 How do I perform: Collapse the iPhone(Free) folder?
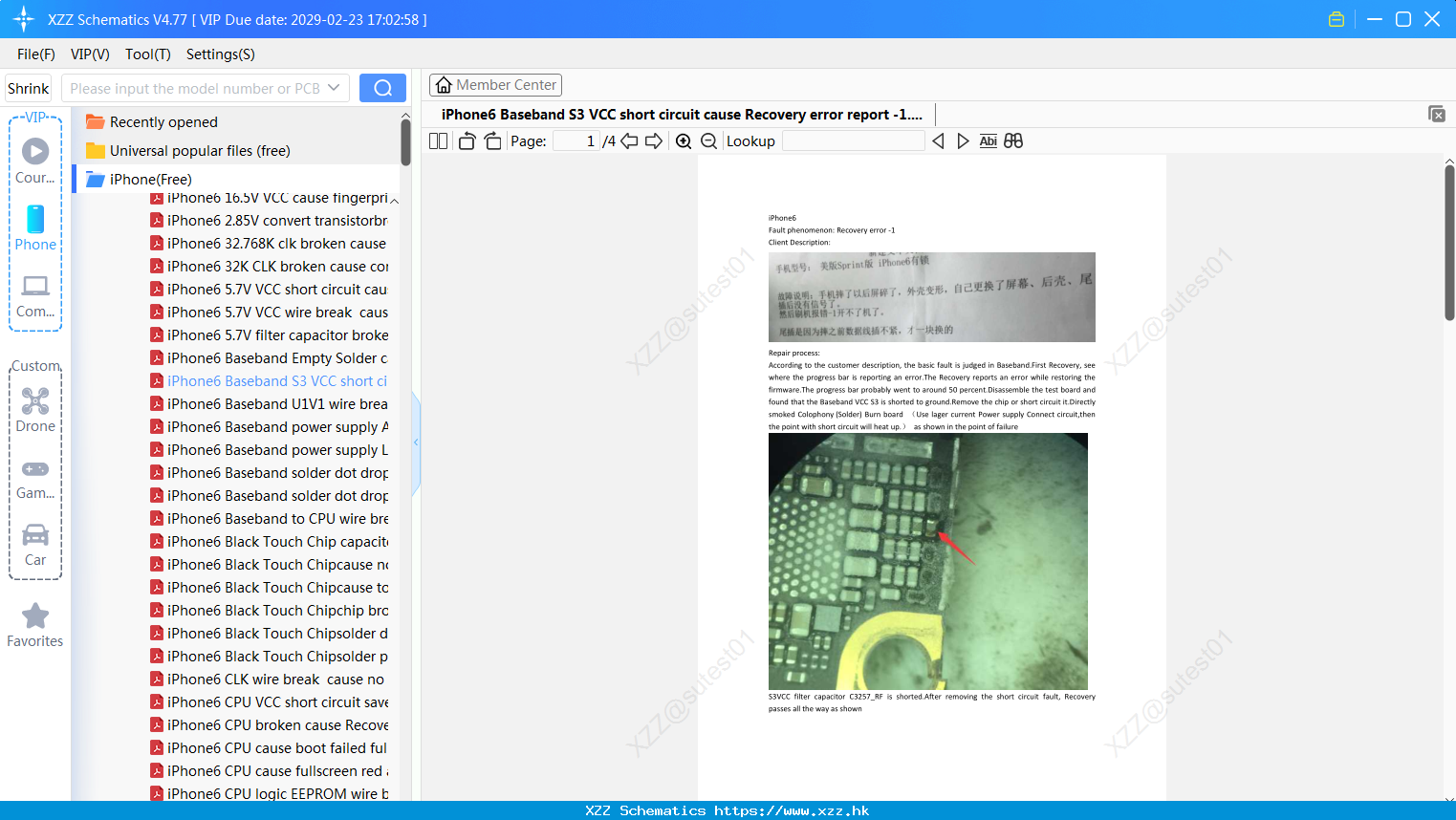click(x=150, y=180)
